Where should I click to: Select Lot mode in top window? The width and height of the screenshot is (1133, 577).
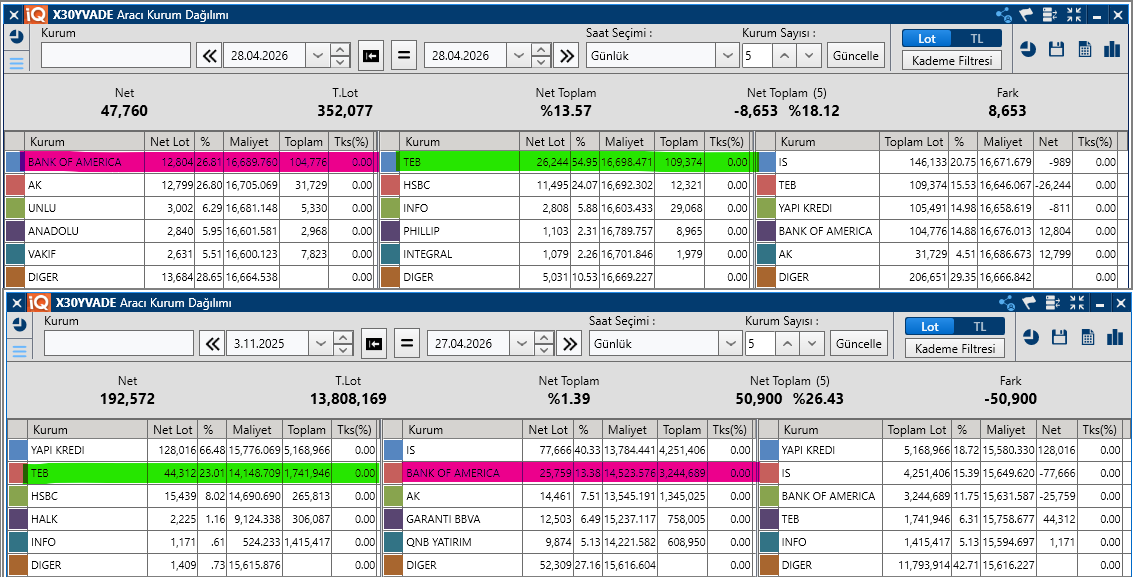pos(927,38)
